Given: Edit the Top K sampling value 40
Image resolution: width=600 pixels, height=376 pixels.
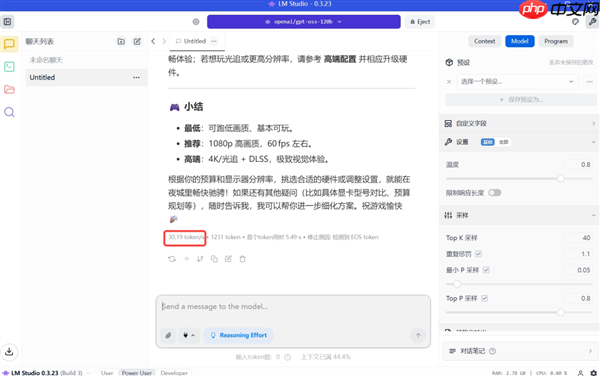Looking at the screenshot, I should pos(578,238).
